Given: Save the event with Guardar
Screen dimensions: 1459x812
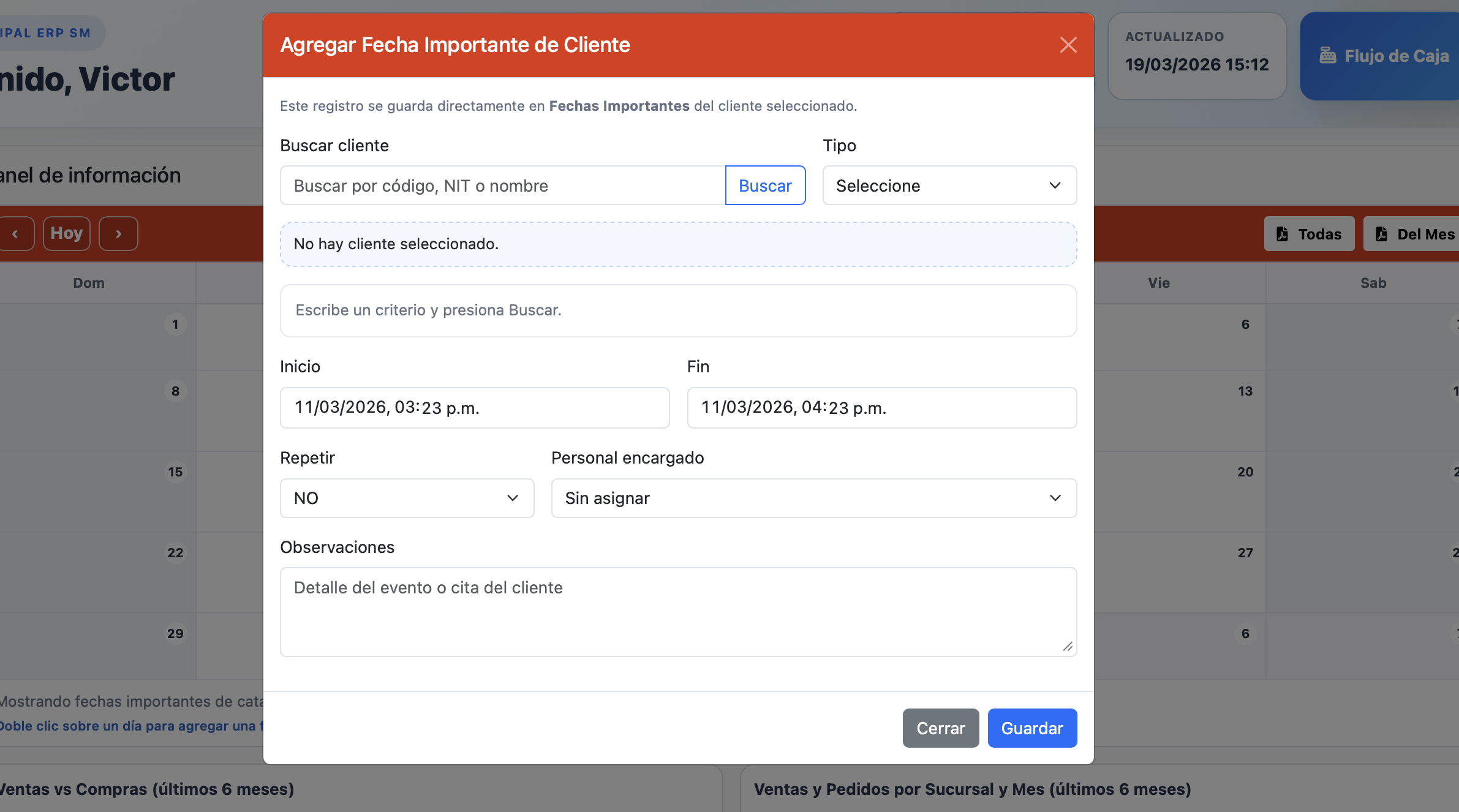Looking at the screenshot, I should (x=1032, y=728).
